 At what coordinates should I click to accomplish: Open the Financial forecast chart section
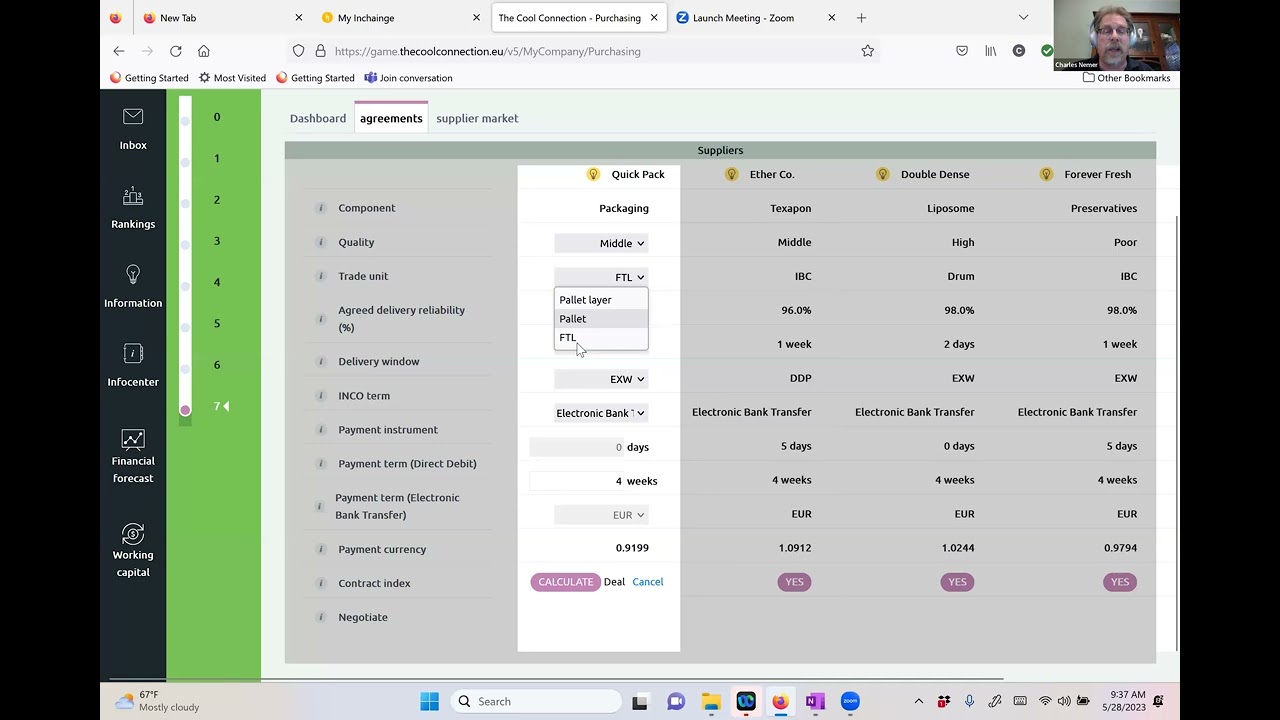click(133, 456)
